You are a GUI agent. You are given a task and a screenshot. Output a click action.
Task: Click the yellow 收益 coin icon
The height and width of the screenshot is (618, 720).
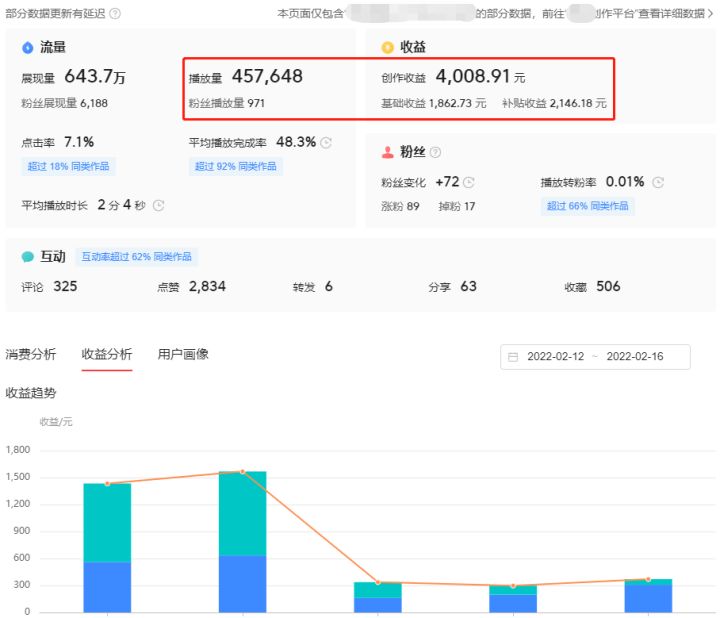pyautogui.click(x=387, y=48)
